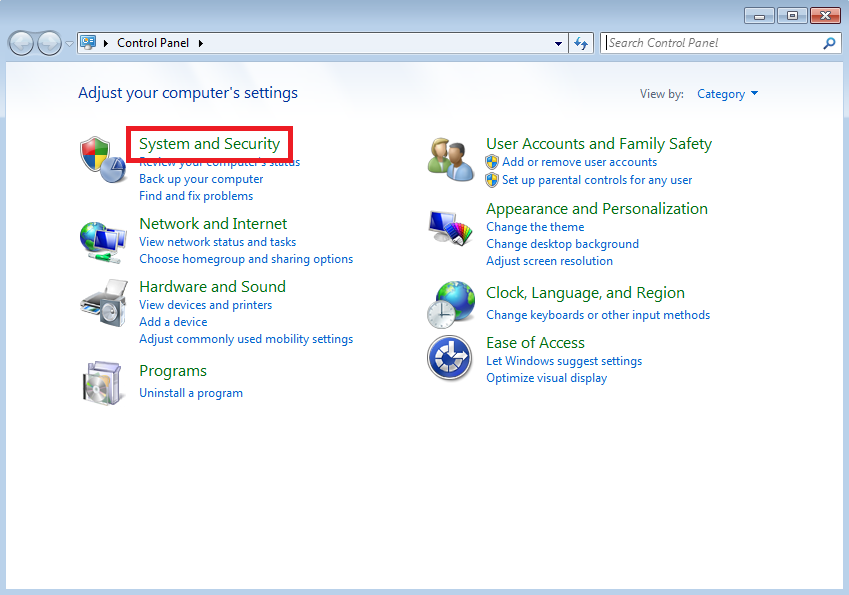Click Change keyboards or other input methods
849x595 pixels.
(598, 315)
